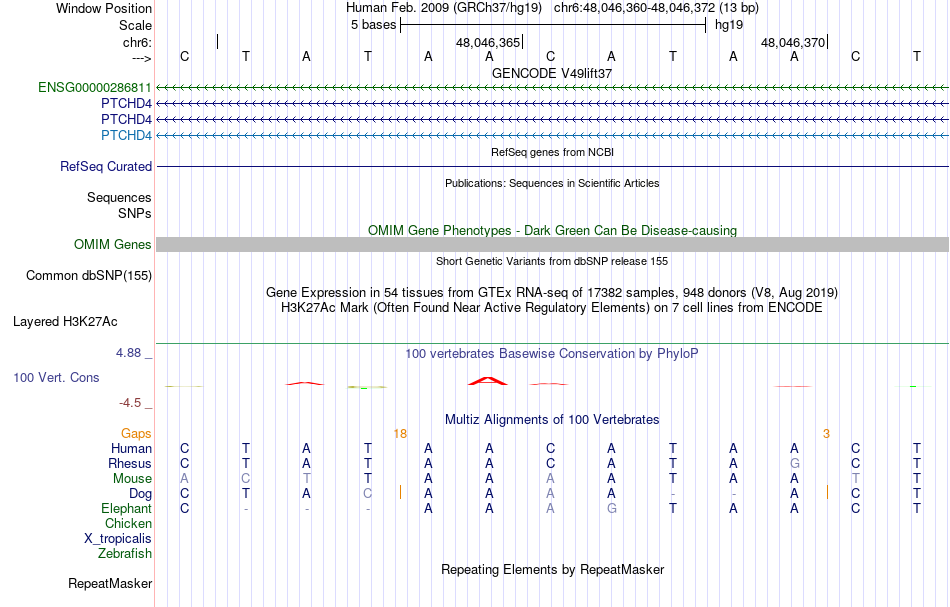Click the SNPs track label
This screenshot has height=607, width=950.
(x=135, y=213)
